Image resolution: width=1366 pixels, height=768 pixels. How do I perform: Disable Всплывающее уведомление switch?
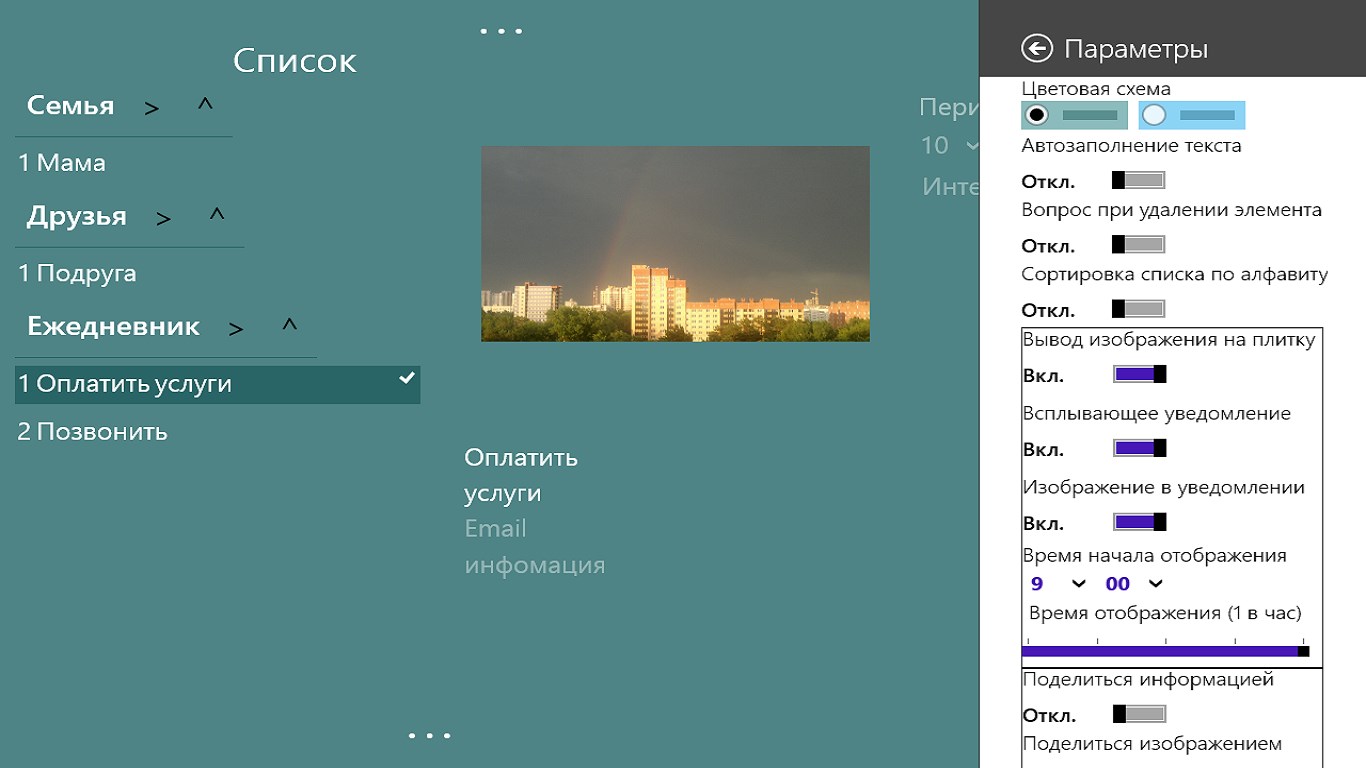click(1139, 449)
